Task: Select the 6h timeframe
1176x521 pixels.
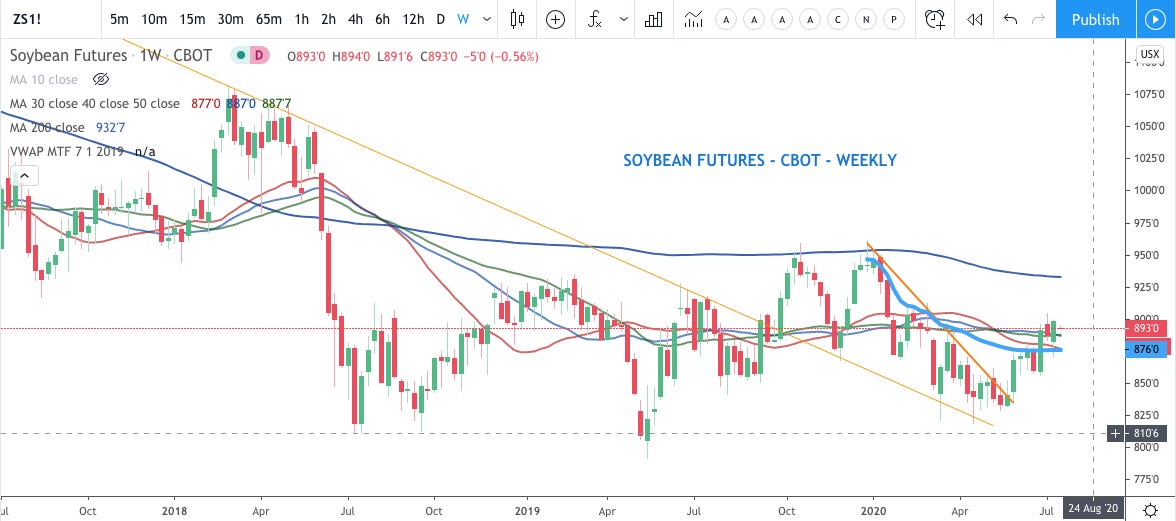Action: (x=382, y=19)
